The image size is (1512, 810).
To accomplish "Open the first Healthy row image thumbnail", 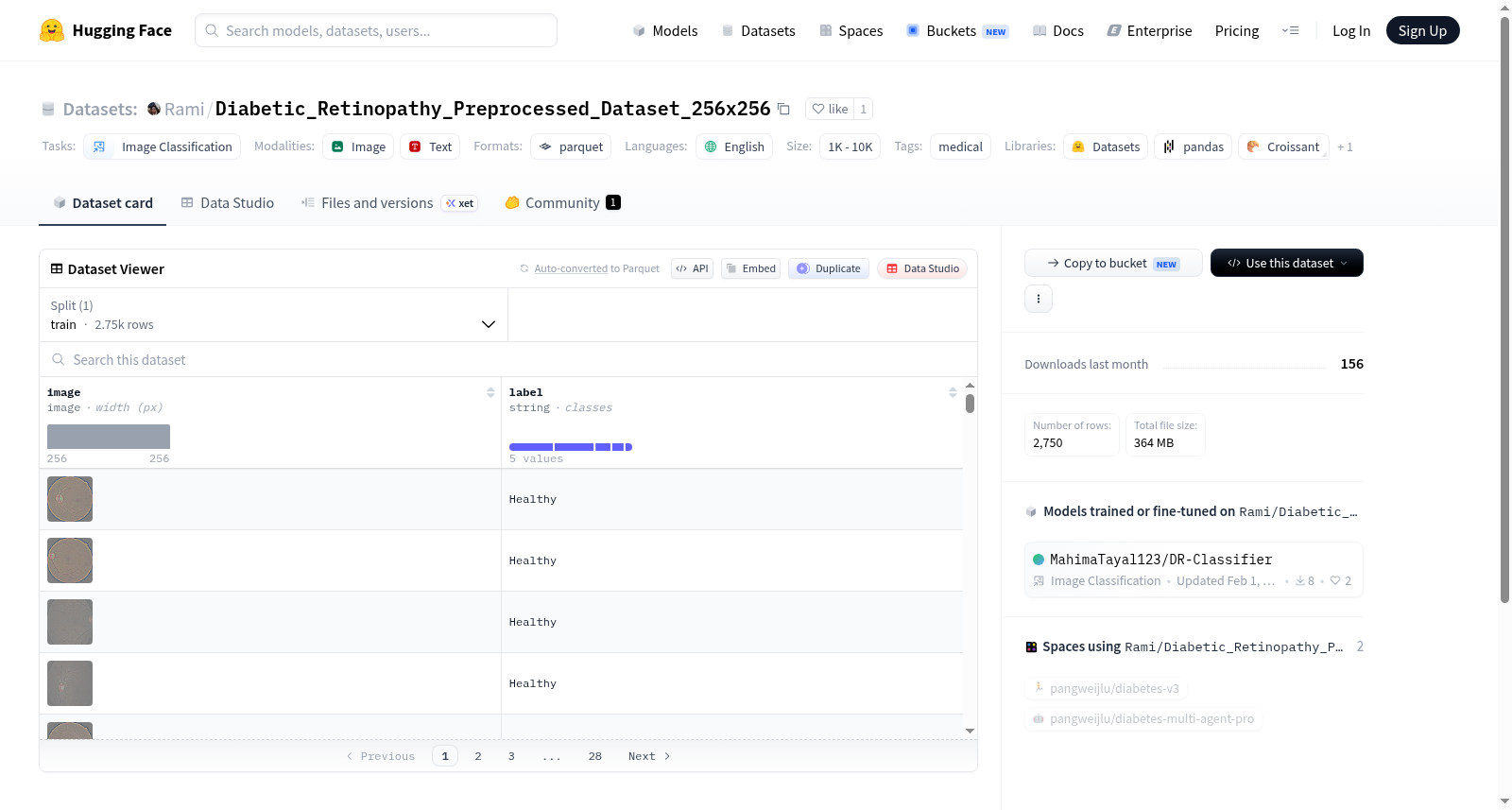I will coord(70,499).
